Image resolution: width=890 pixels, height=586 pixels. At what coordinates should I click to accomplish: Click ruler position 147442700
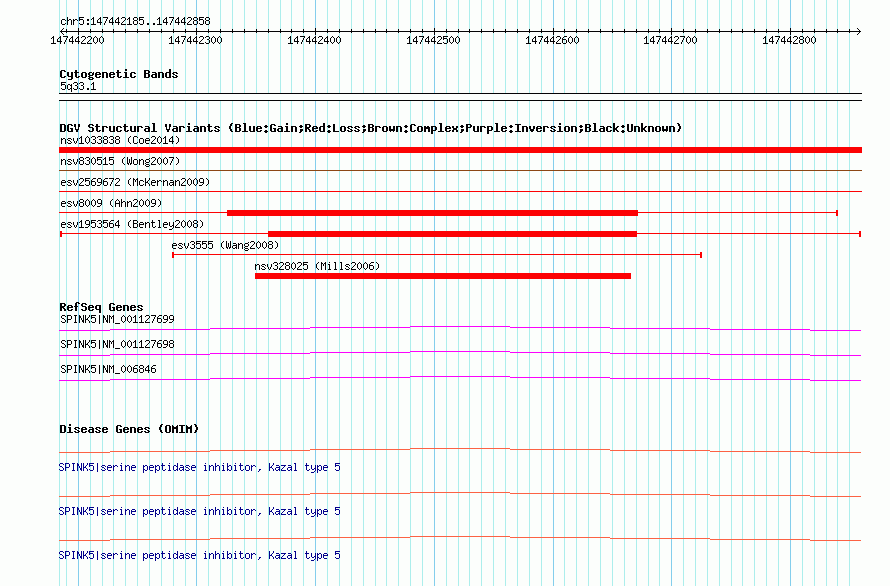click(670, 40)
